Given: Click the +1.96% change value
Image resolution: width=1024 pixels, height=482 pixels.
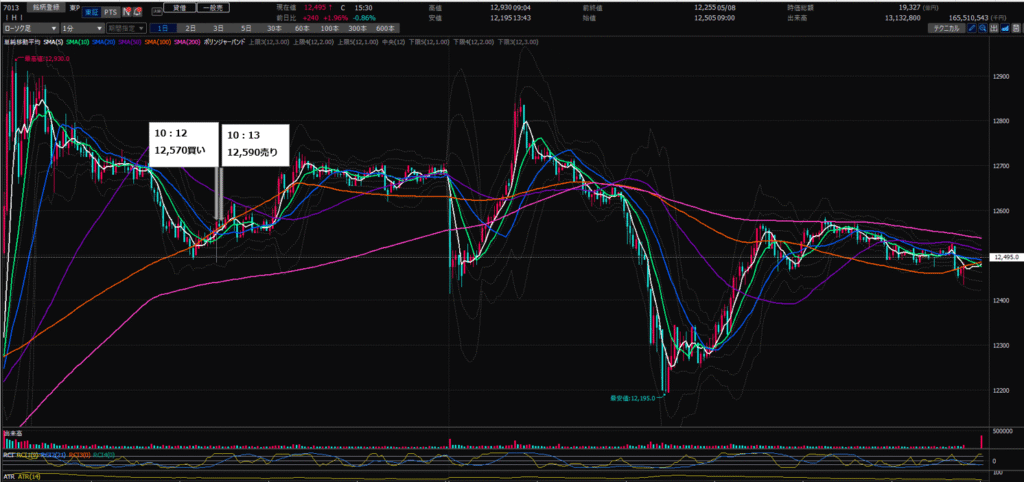Looking at the screenshot, I should point(337,18).
